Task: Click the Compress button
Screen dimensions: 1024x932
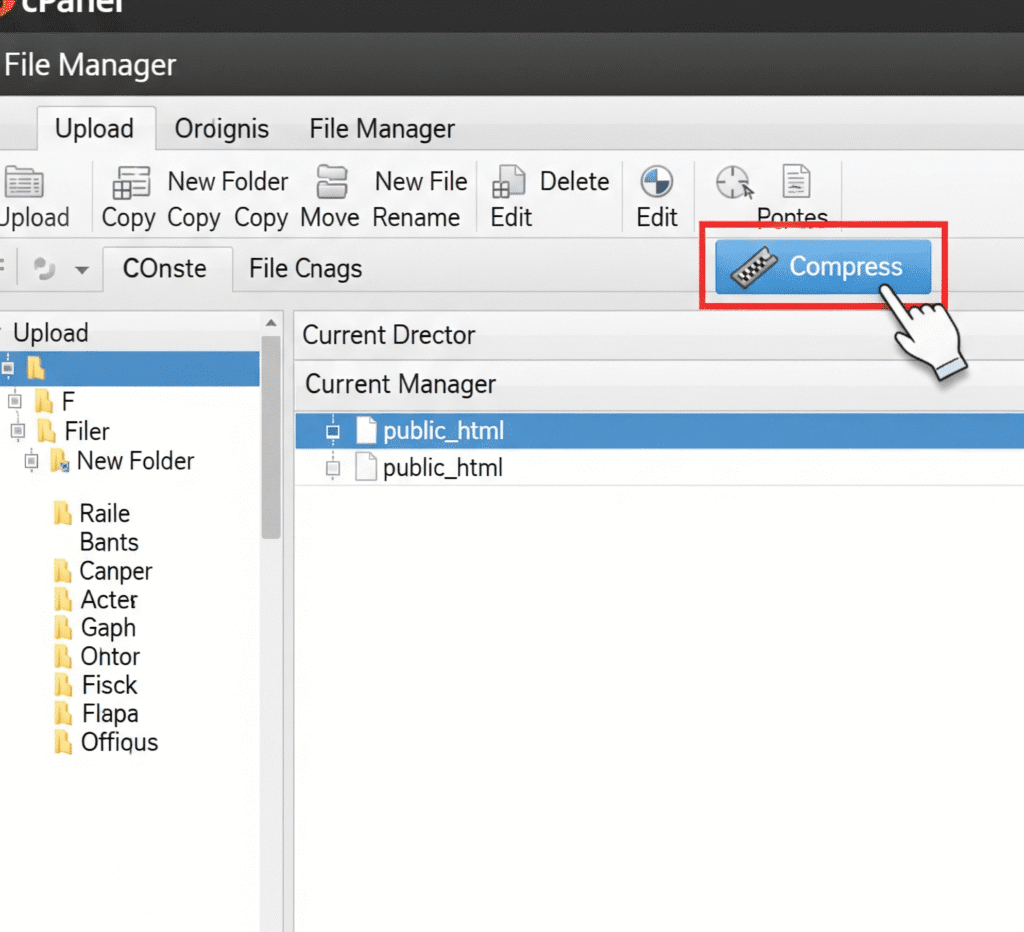Action: (823, 266)
